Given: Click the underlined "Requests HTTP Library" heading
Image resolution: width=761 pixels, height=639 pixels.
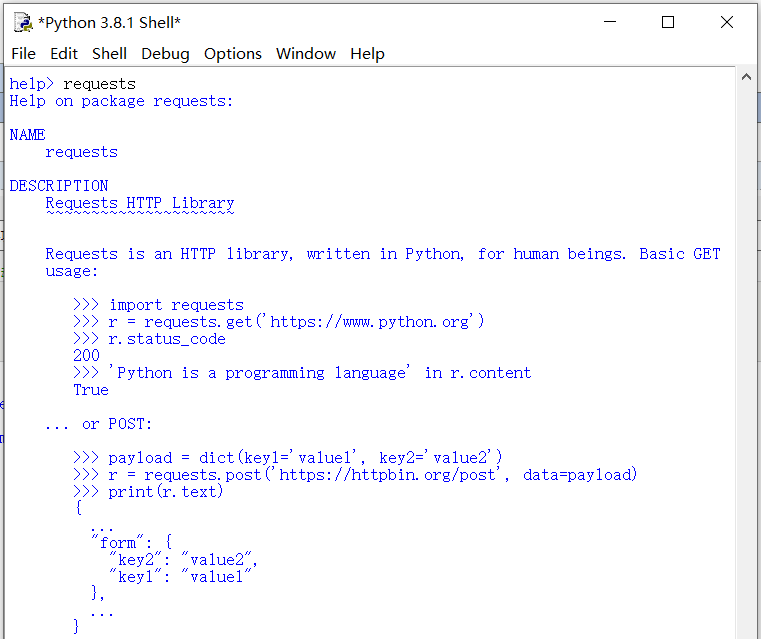Looking at the screenshot, I should (x=140, y=203).
